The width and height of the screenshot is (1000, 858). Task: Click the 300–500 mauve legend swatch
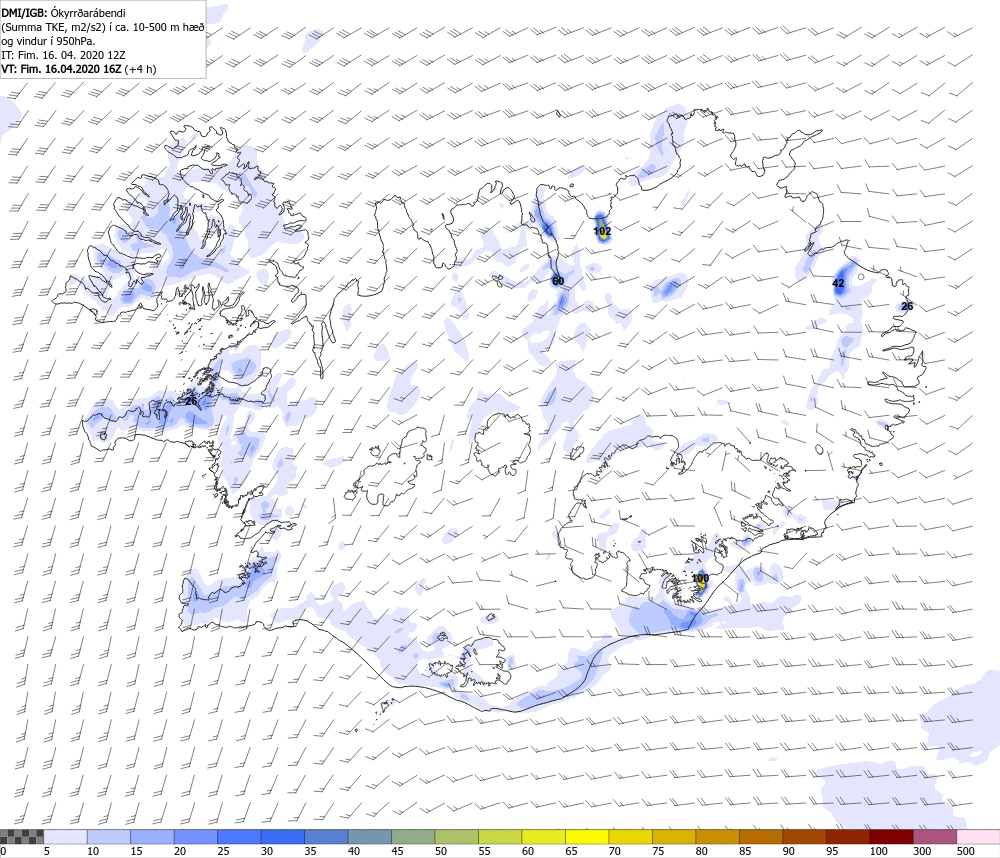tap(934, 837)
